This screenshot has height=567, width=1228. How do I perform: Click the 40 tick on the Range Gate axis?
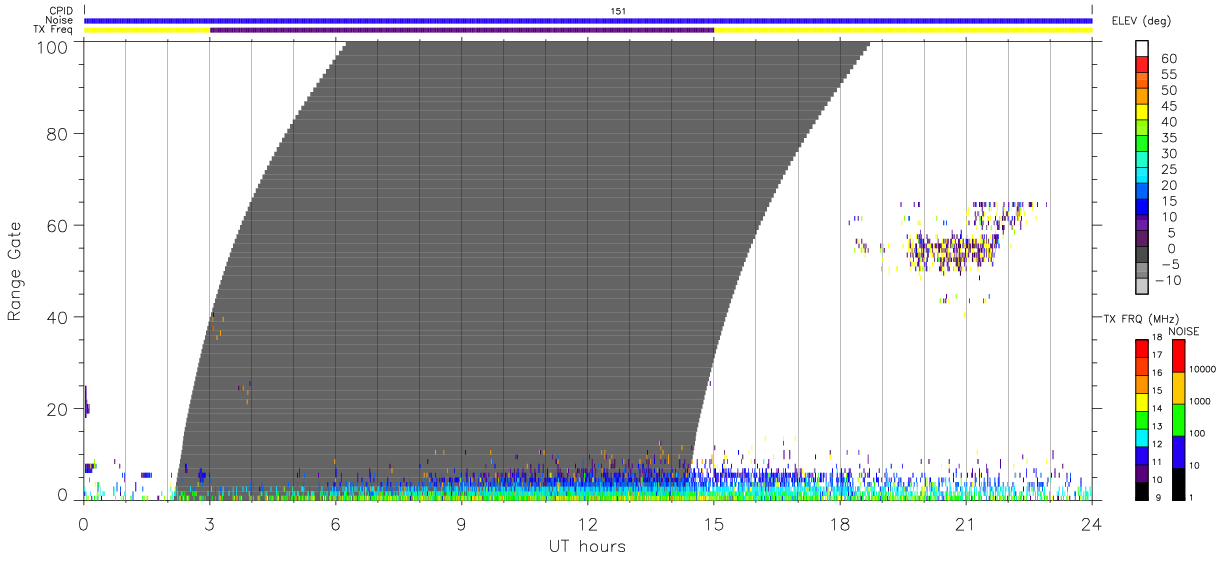pos(58,317)
